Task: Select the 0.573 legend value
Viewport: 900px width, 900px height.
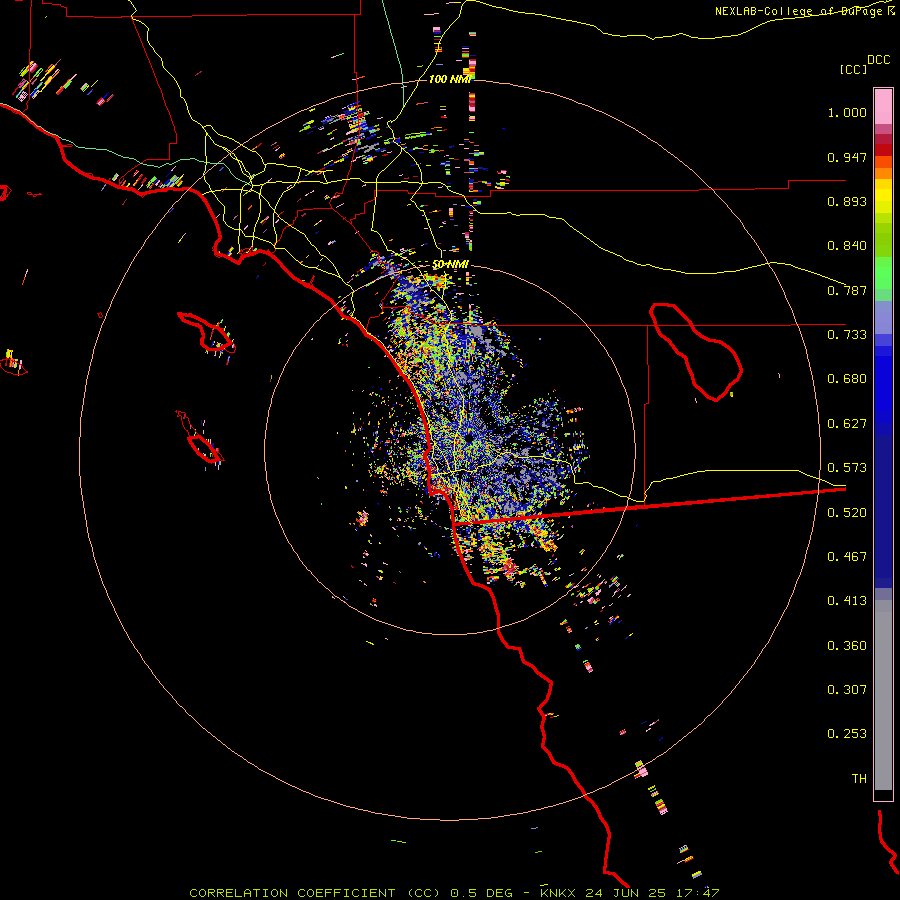Action: (847, 468)
